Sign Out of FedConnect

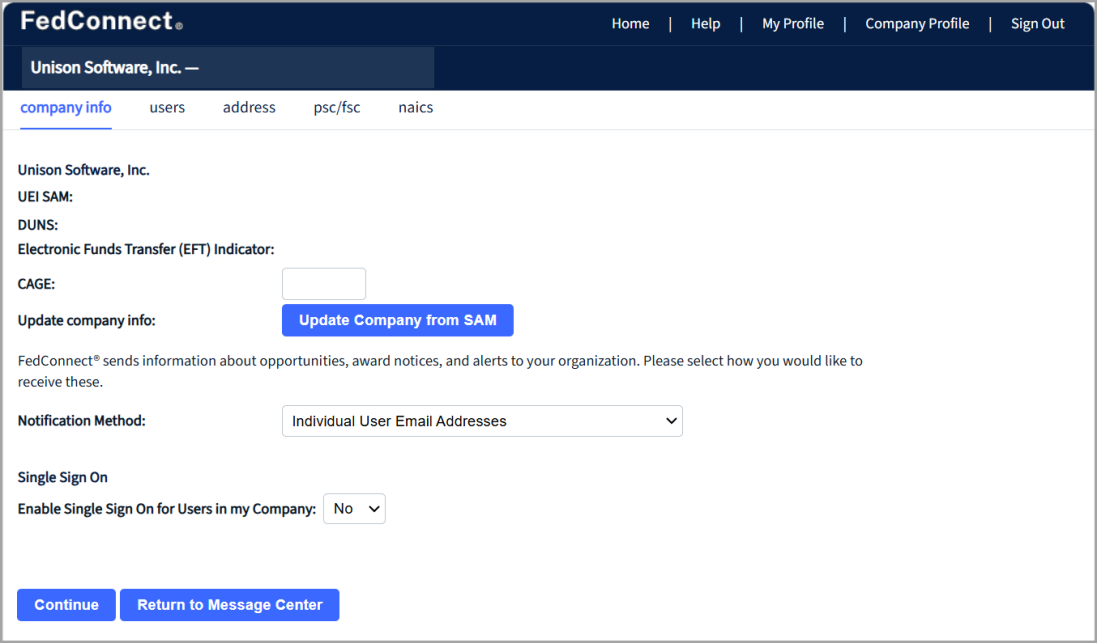click(x=1038, y=24)
